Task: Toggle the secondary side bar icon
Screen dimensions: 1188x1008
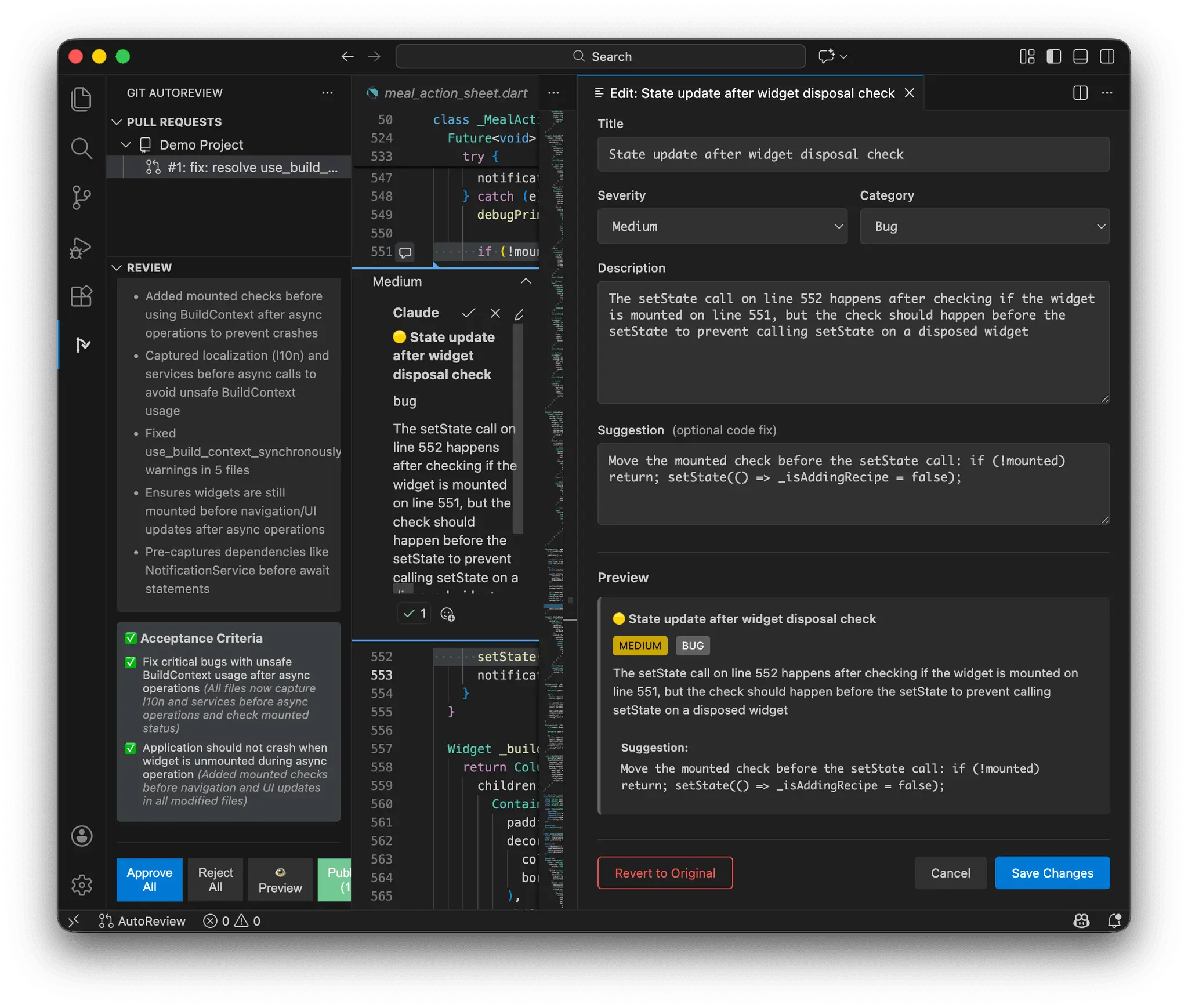Action: pyautogui.click(x=1107, y=56)
